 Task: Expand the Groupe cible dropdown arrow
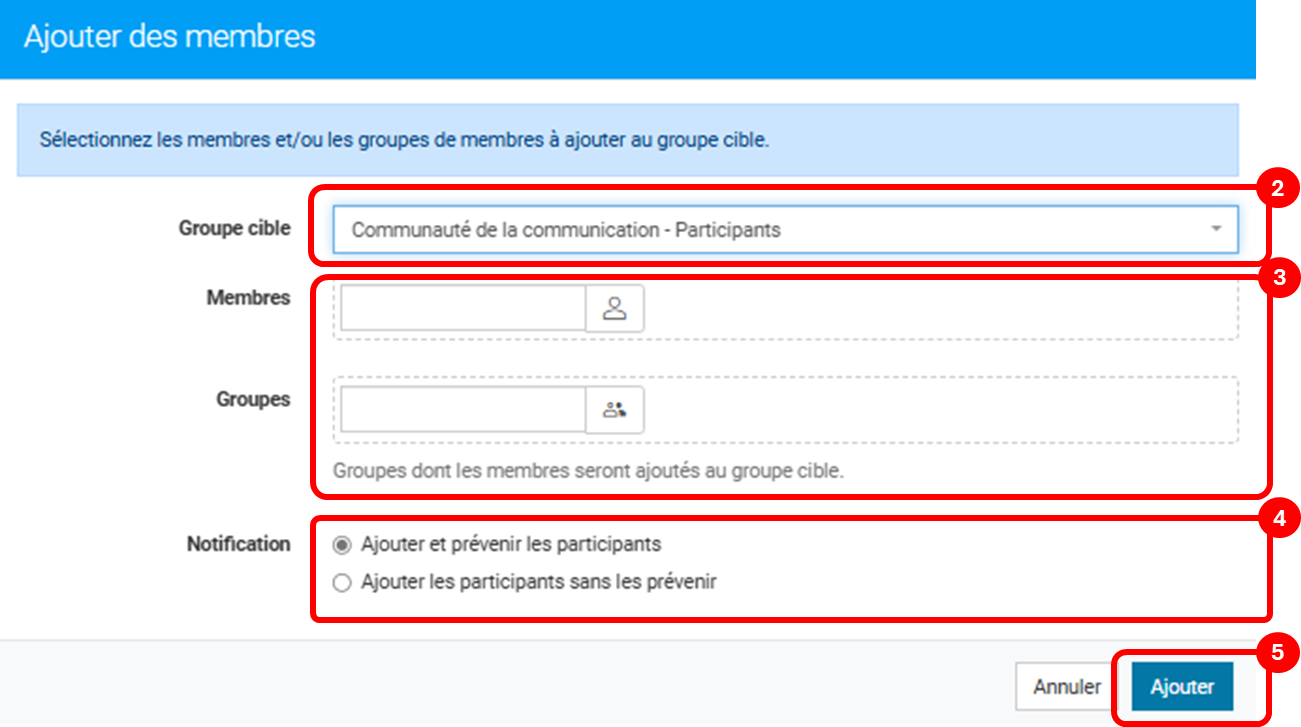tap(1216, 229)
